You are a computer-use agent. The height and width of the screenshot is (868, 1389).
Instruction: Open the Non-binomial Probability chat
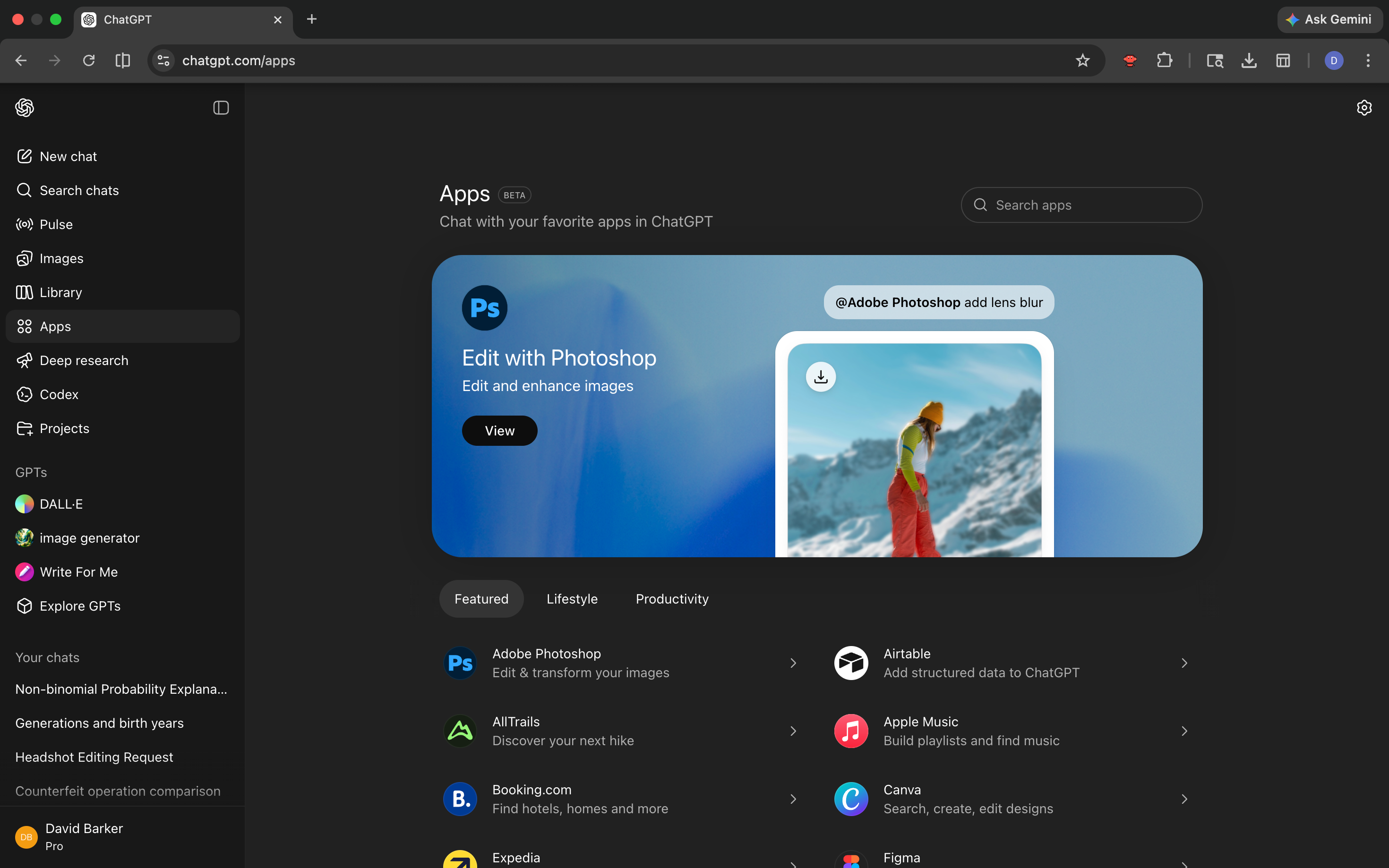tap(122, 689)
